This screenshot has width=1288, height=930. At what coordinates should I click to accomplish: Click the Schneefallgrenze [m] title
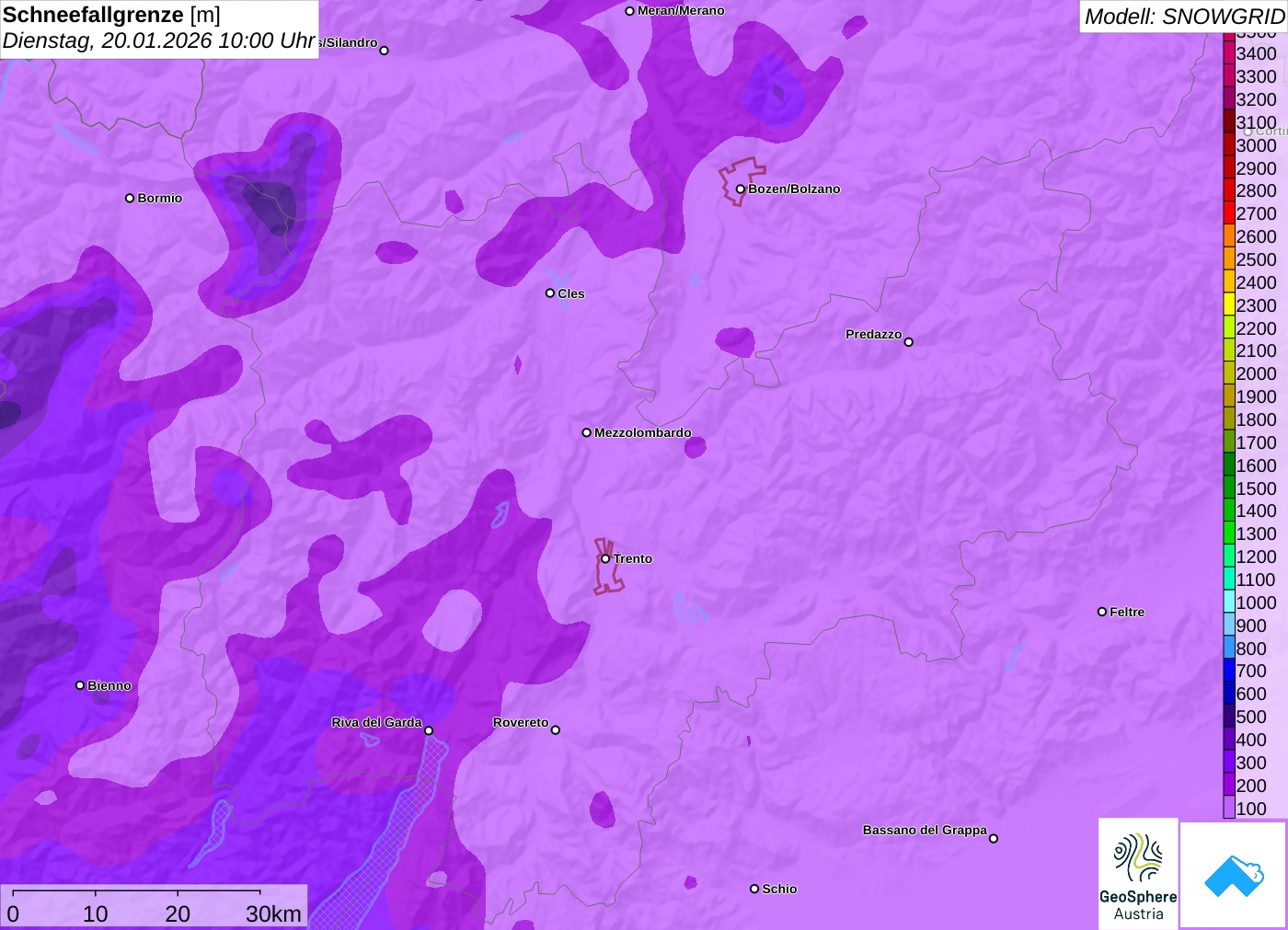click(x=112, y=16)
